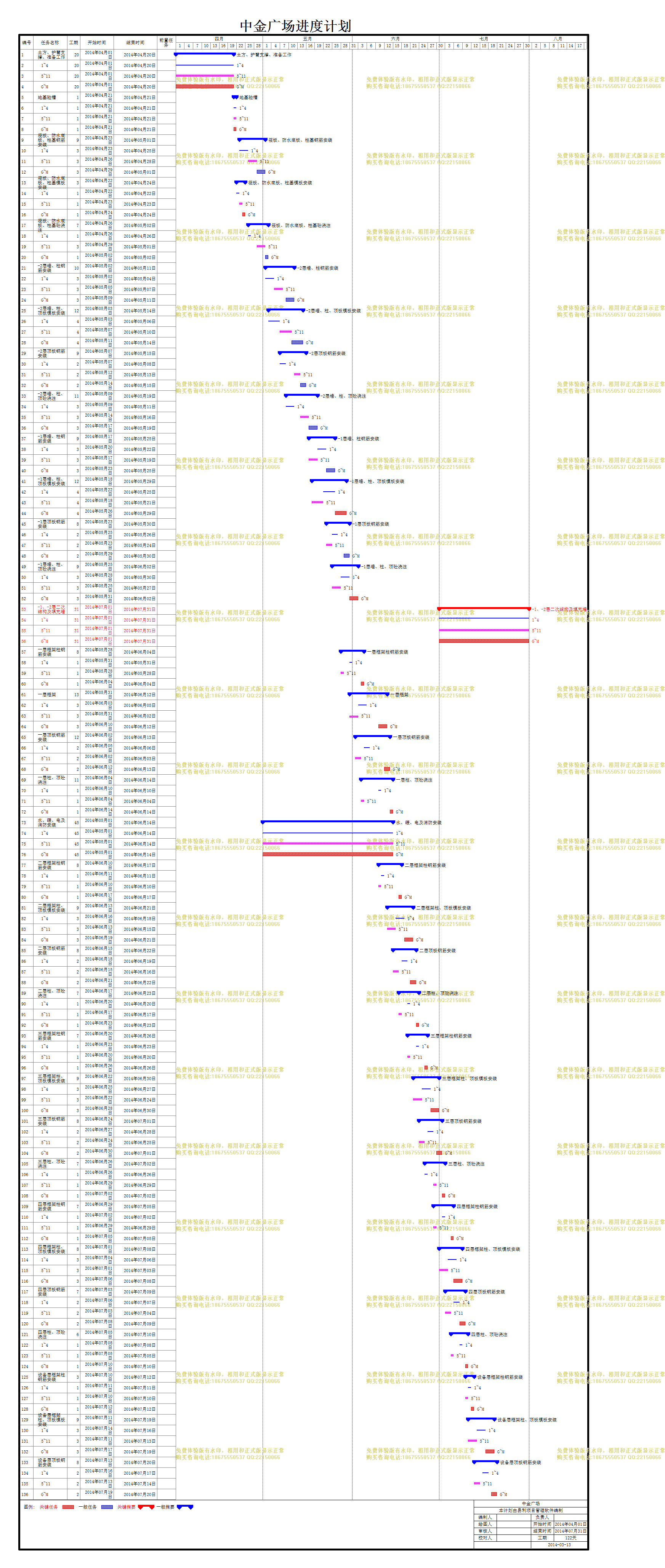
Task: Click the red G~M bar in row 4
Action: pos(205,86)
